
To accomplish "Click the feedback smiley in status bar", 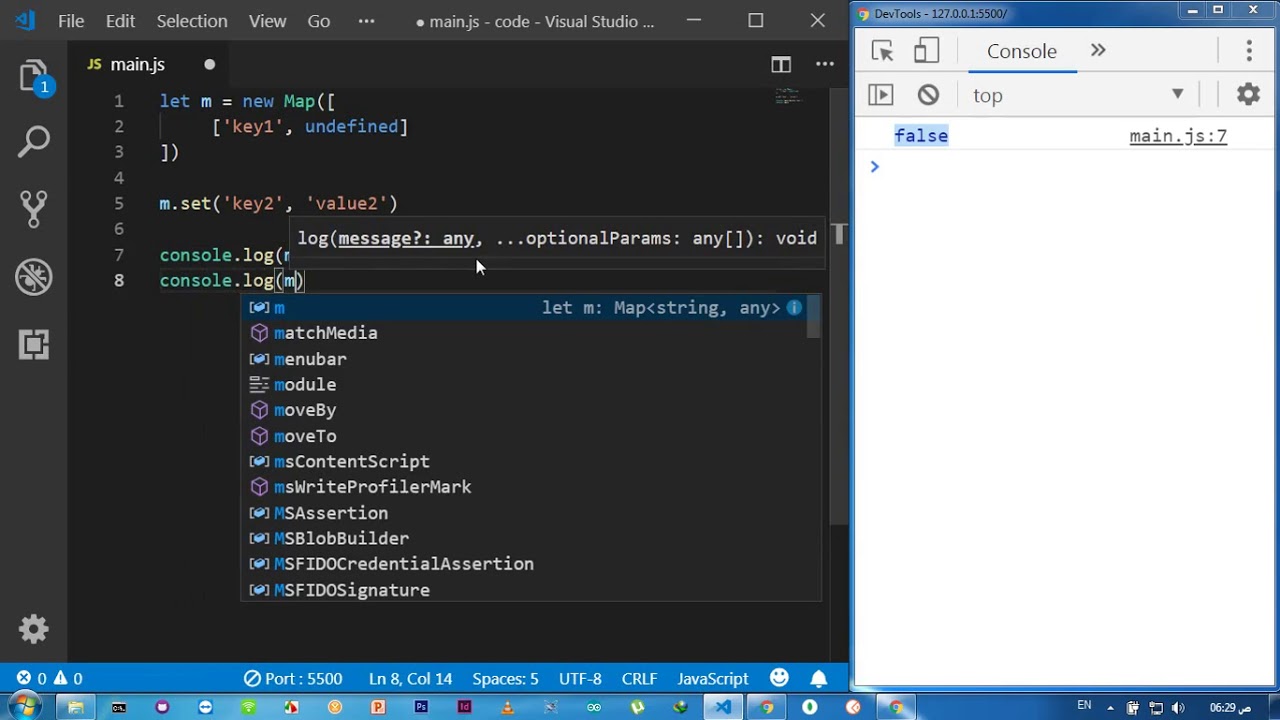I will (780, 678).
